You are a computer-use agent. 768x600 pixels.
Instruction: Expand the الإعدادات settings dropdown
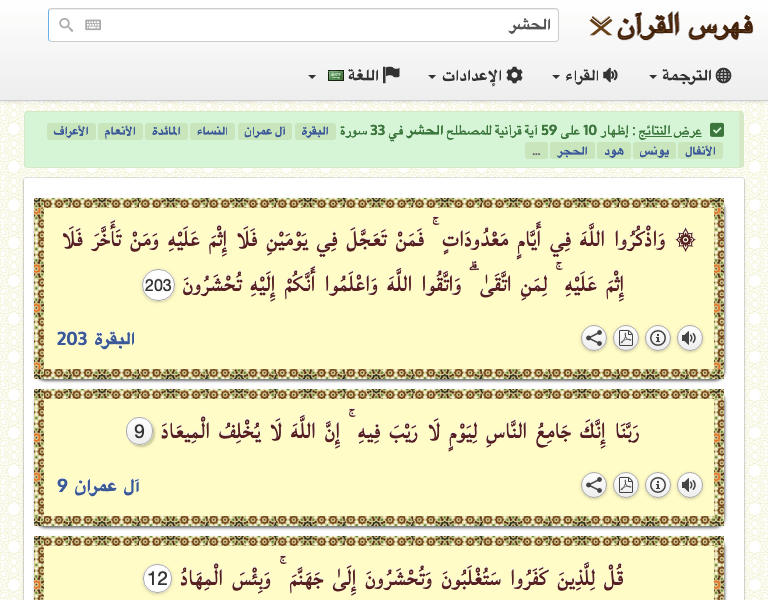[x=476, y=75]
